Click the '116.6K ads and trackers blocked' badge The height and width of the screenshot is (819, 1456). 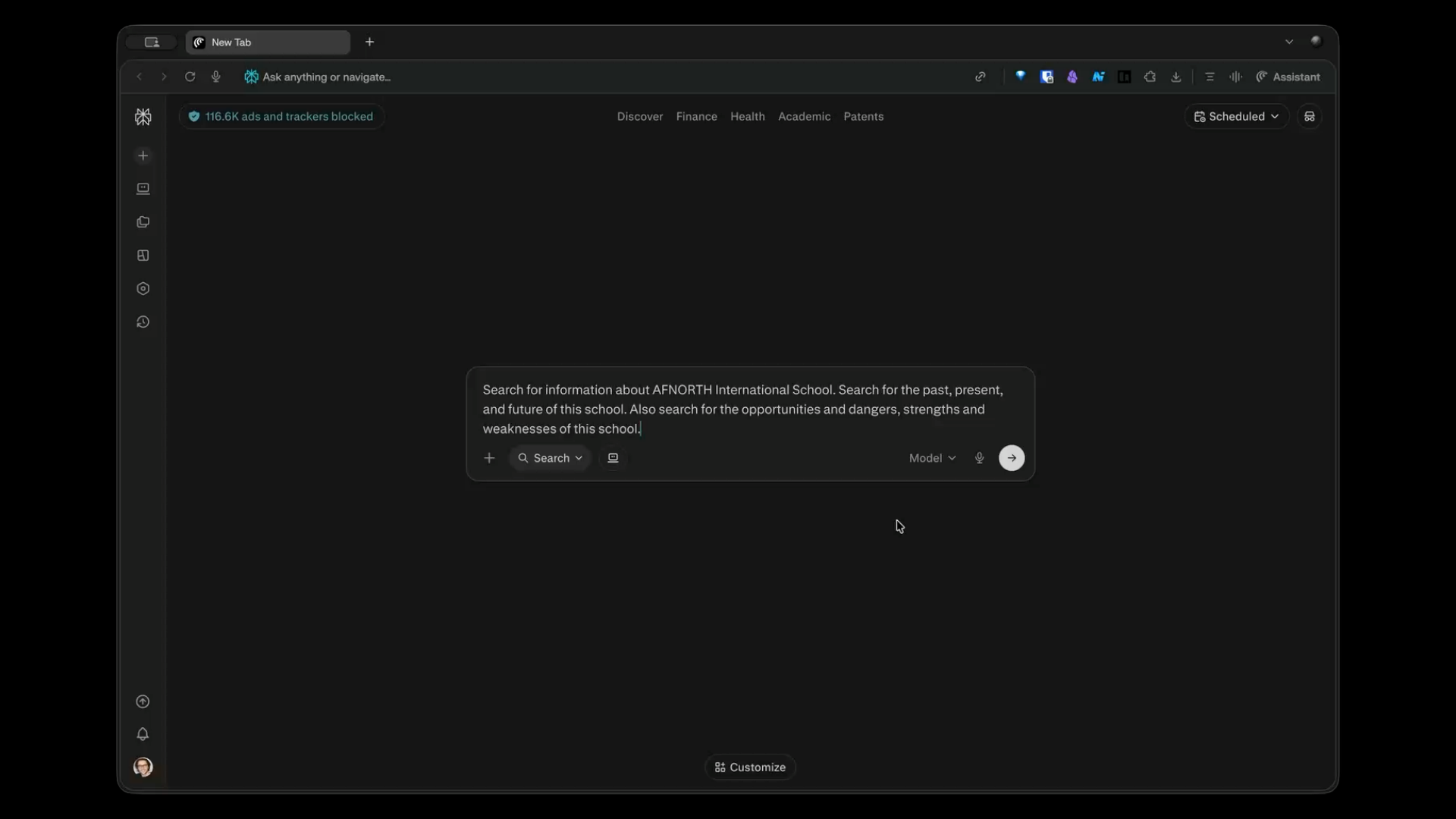pyautogui.click(x=281, y=117)
